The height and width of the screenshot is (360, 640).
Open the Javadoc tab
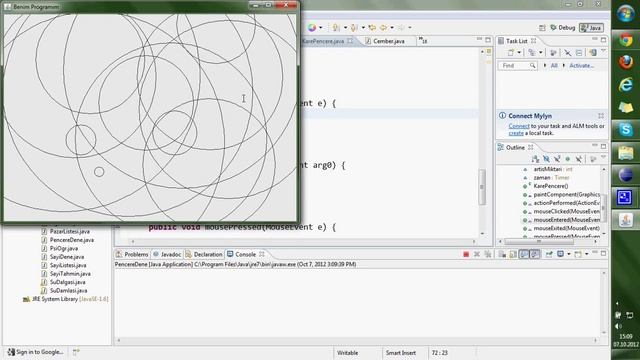[x=167, y=254]
